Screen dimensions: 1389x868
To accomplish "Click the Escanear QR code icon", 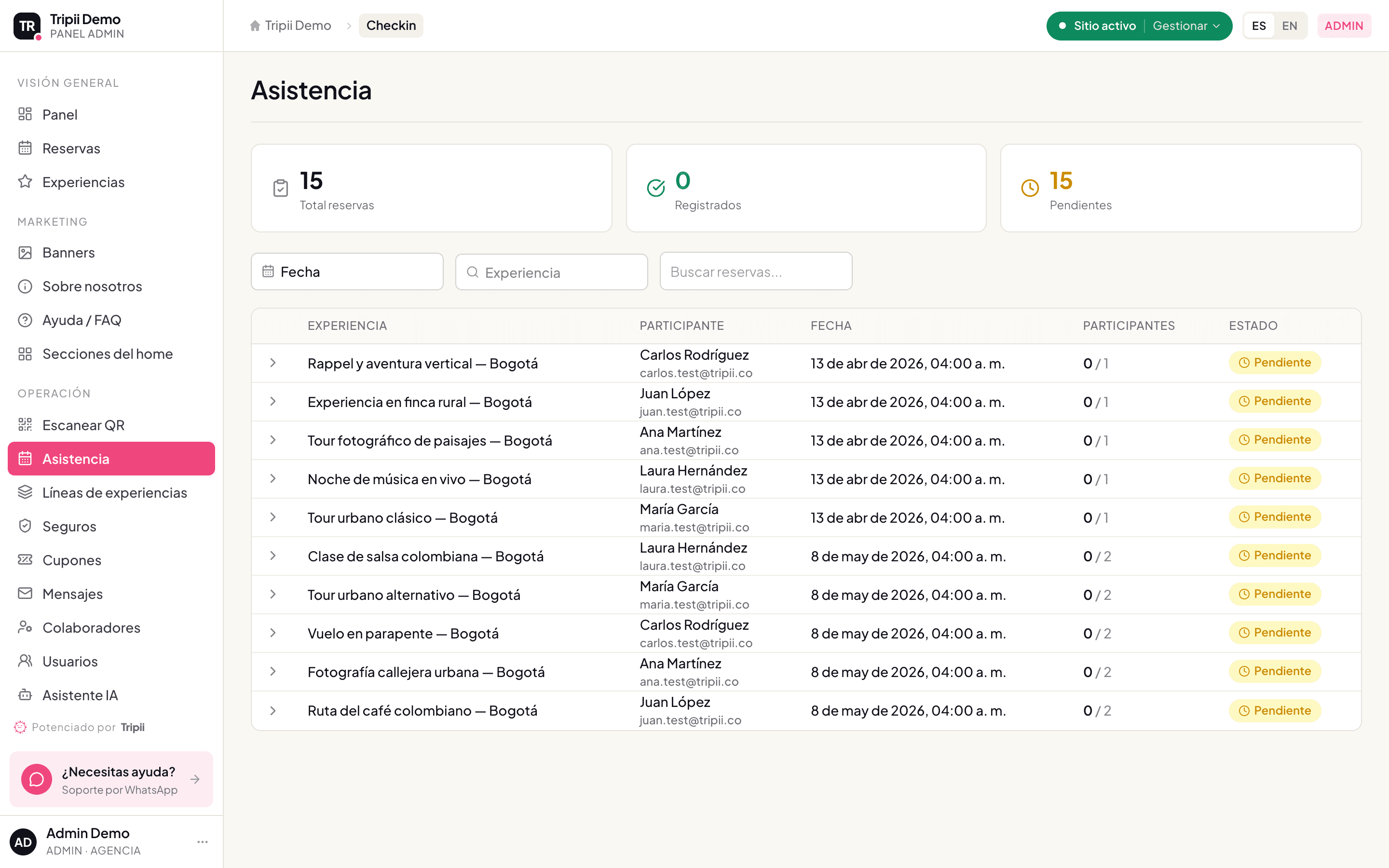I will (25, 425).
